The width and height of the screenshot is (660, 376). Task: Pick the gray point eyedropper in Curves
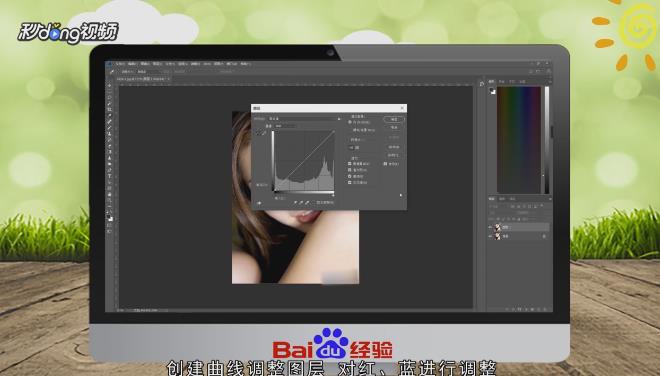[x=301, y=203]
